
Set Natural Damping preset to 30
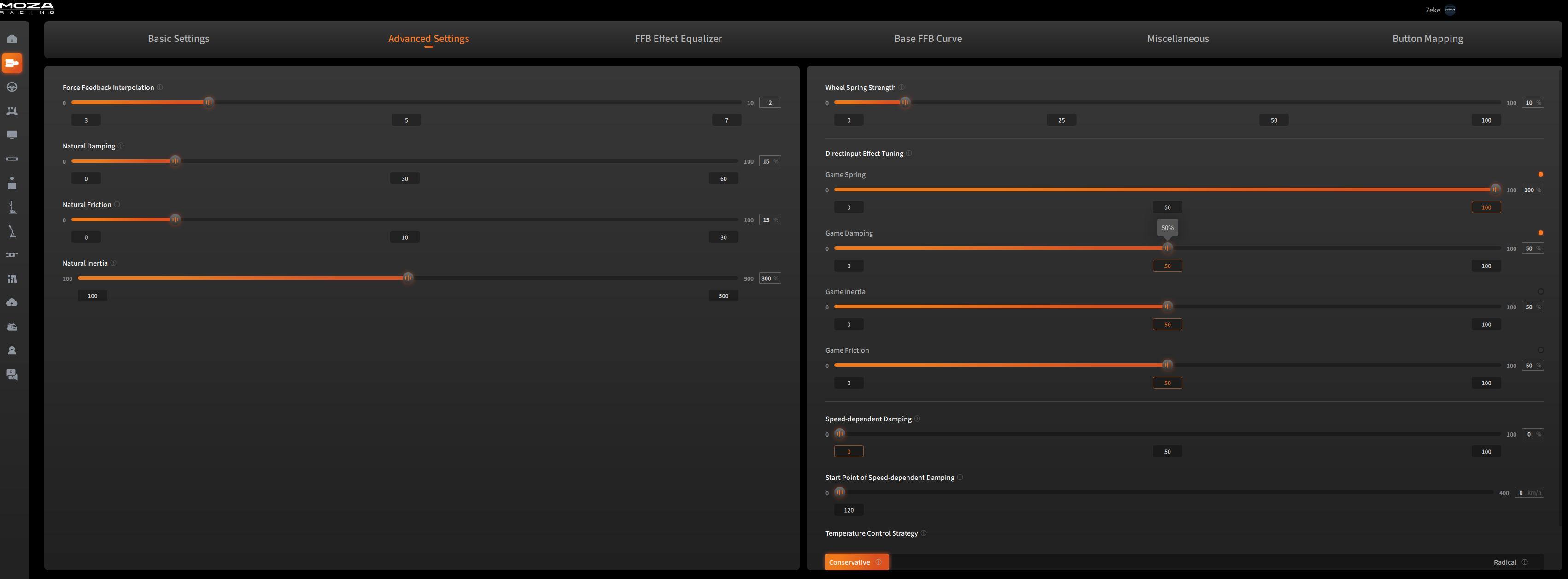click(x=405, y=178)
